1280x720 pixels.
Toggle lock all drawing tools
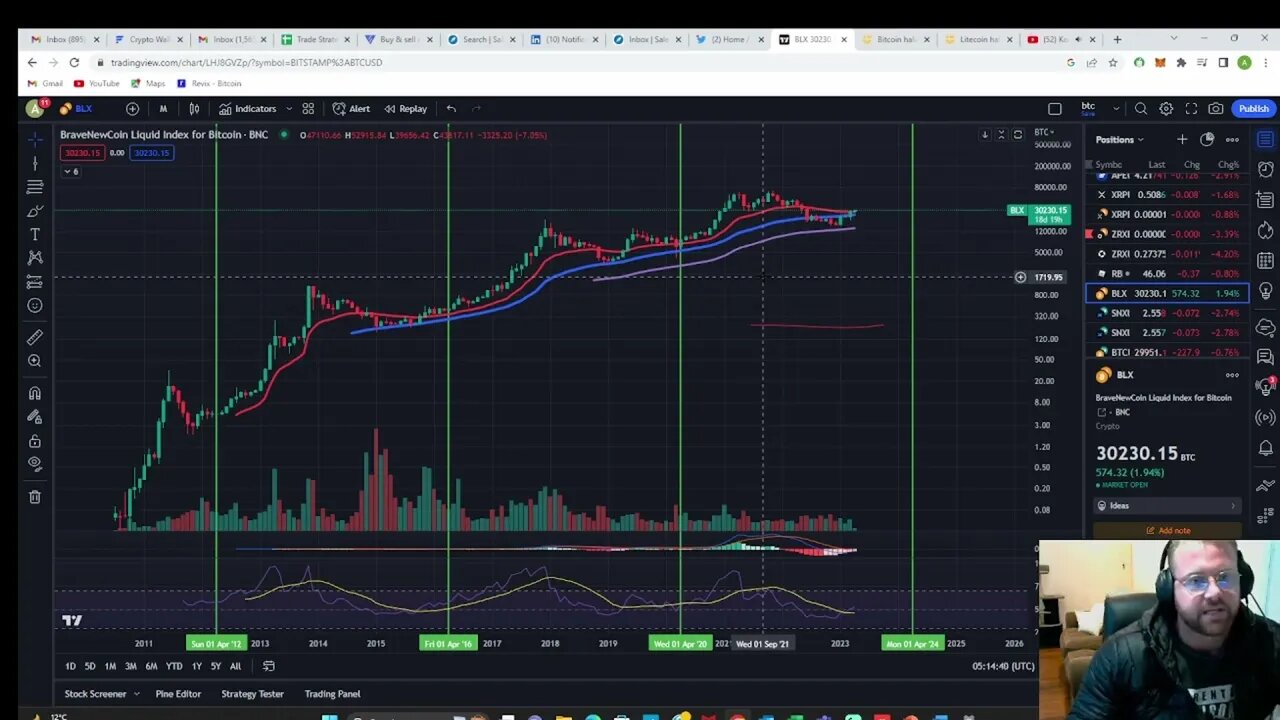35,441
